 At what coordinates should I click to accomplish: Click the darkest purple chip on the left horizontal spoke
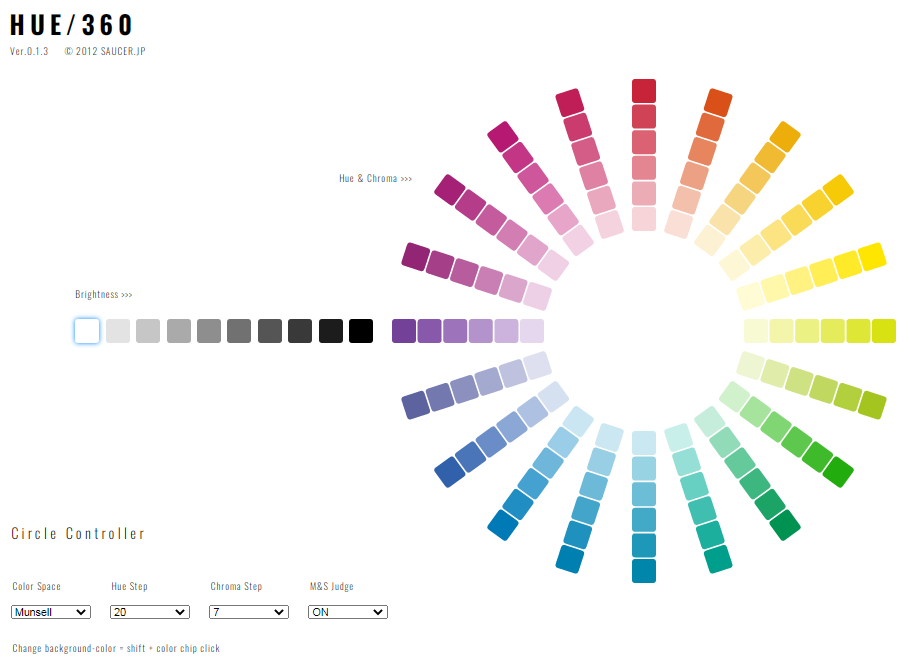click(x=404, y=331)
